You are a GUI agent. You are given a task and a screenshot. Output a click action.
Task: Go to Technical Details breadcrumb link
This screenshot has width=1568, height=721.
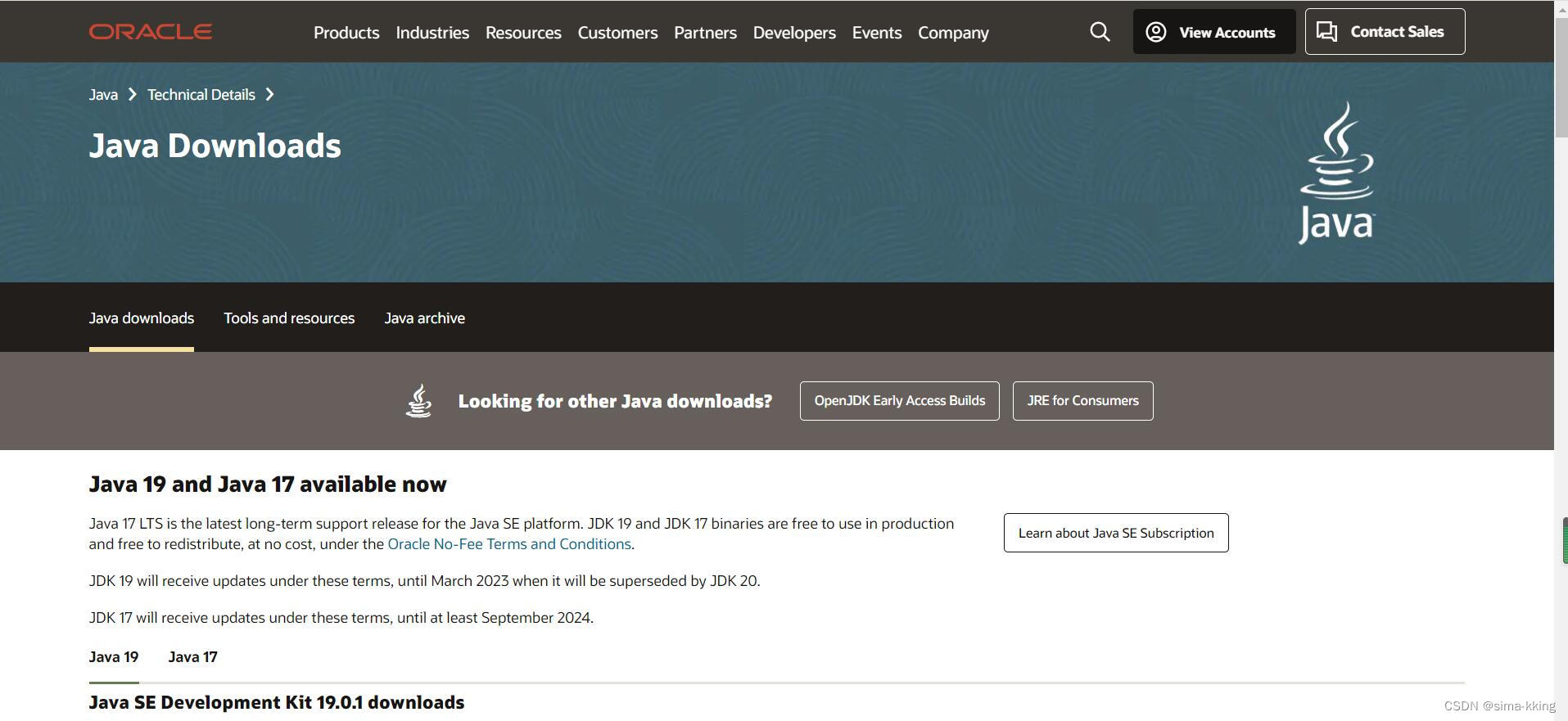[201, 95]
